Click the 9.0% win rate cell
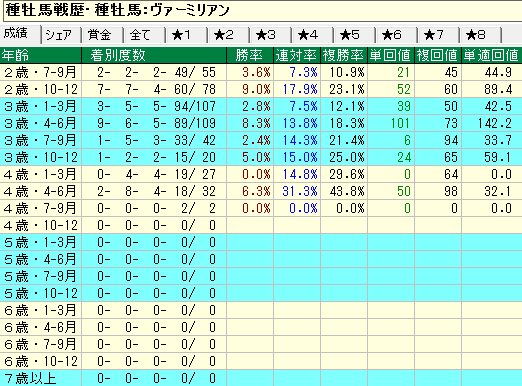 [250, 89]
